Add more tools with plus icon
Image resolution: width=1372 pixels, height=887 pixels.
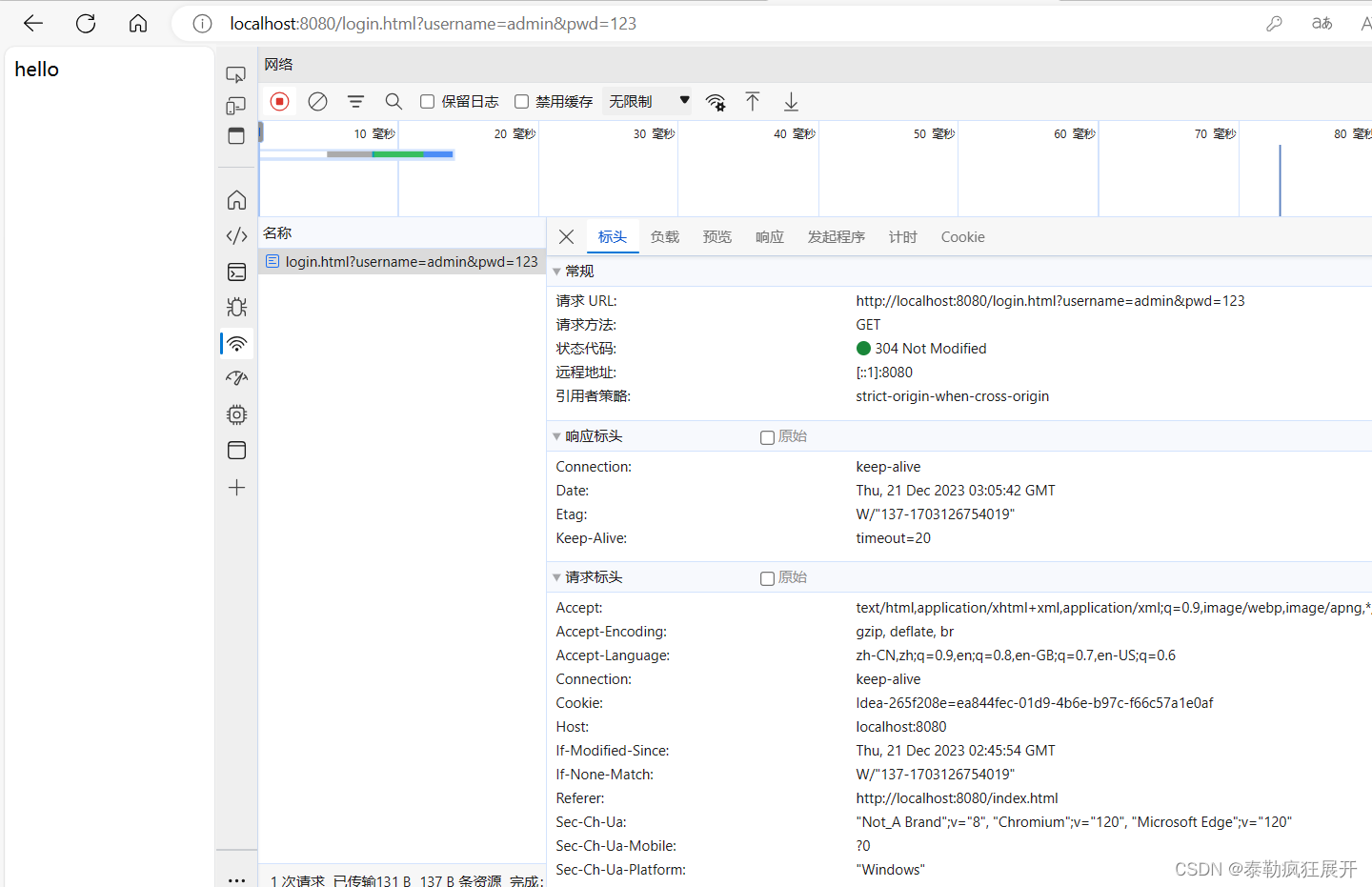click(236, 487)
